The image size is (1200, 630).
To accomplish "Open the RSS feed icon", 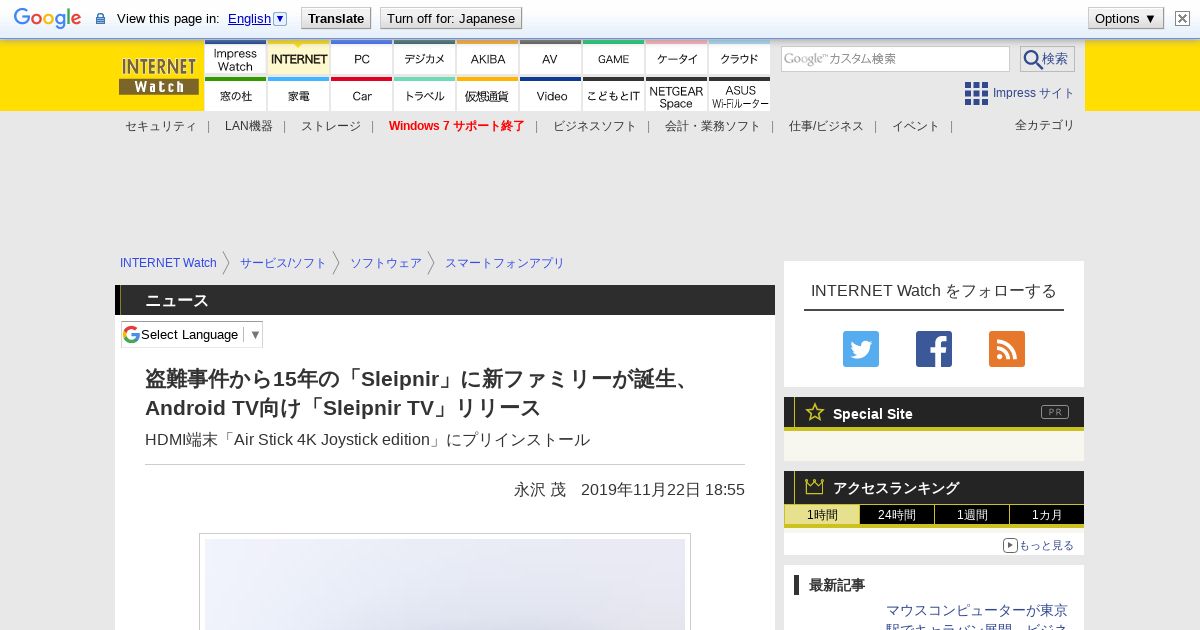I will point(1006,349).
